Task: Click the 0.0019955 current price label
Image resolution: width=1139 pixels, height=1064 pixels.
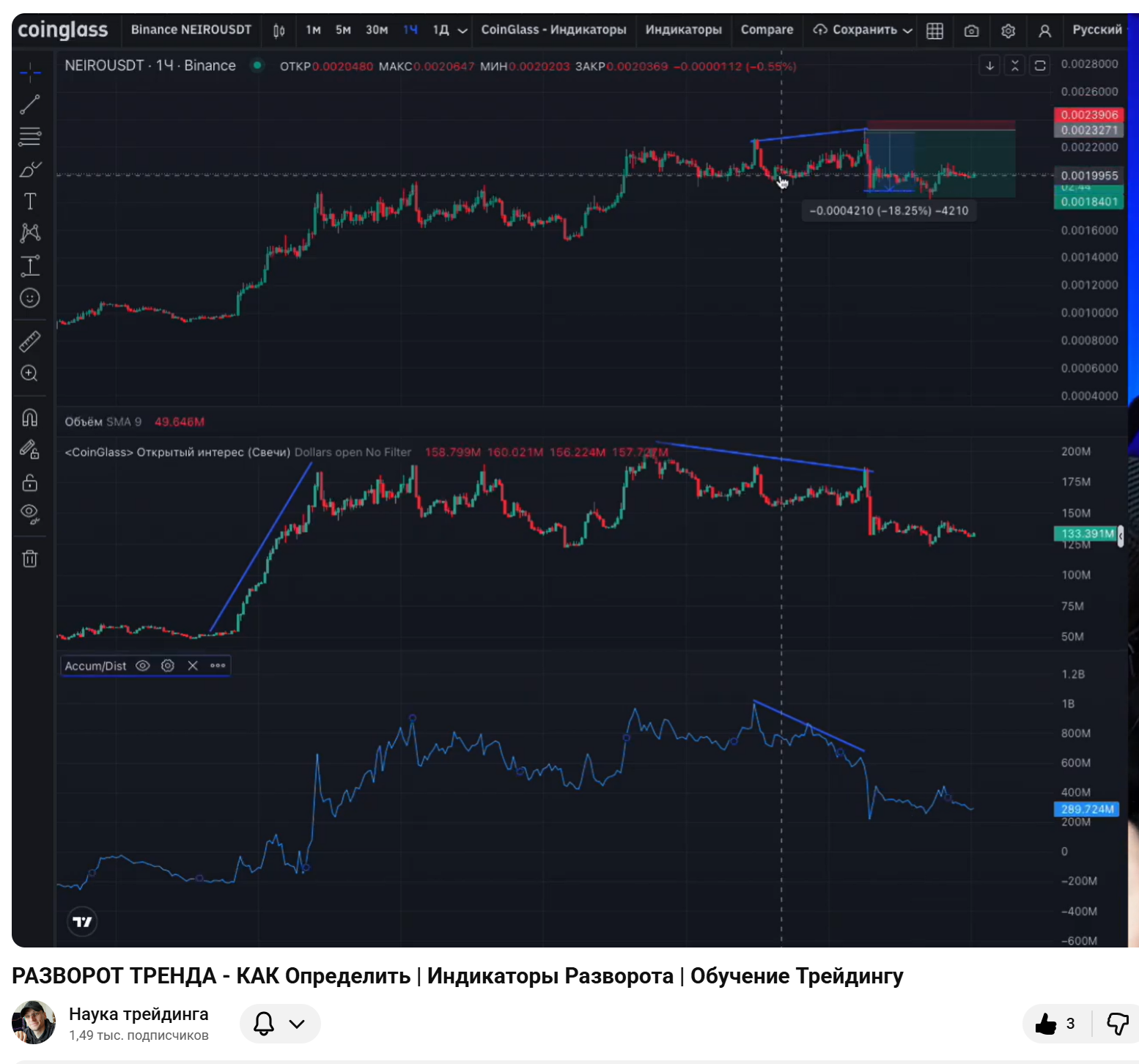Action: pos(1089,176)
